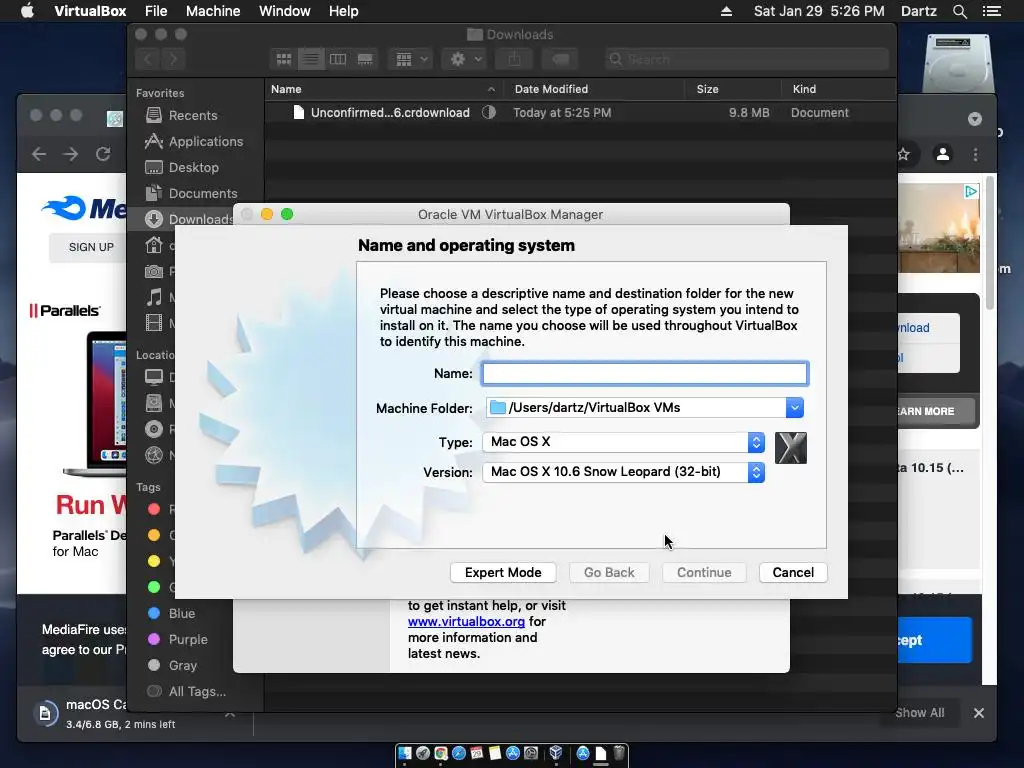Switch Finder to gallery view
This screenshot has width=1024, height=768.
click(365, 59)
